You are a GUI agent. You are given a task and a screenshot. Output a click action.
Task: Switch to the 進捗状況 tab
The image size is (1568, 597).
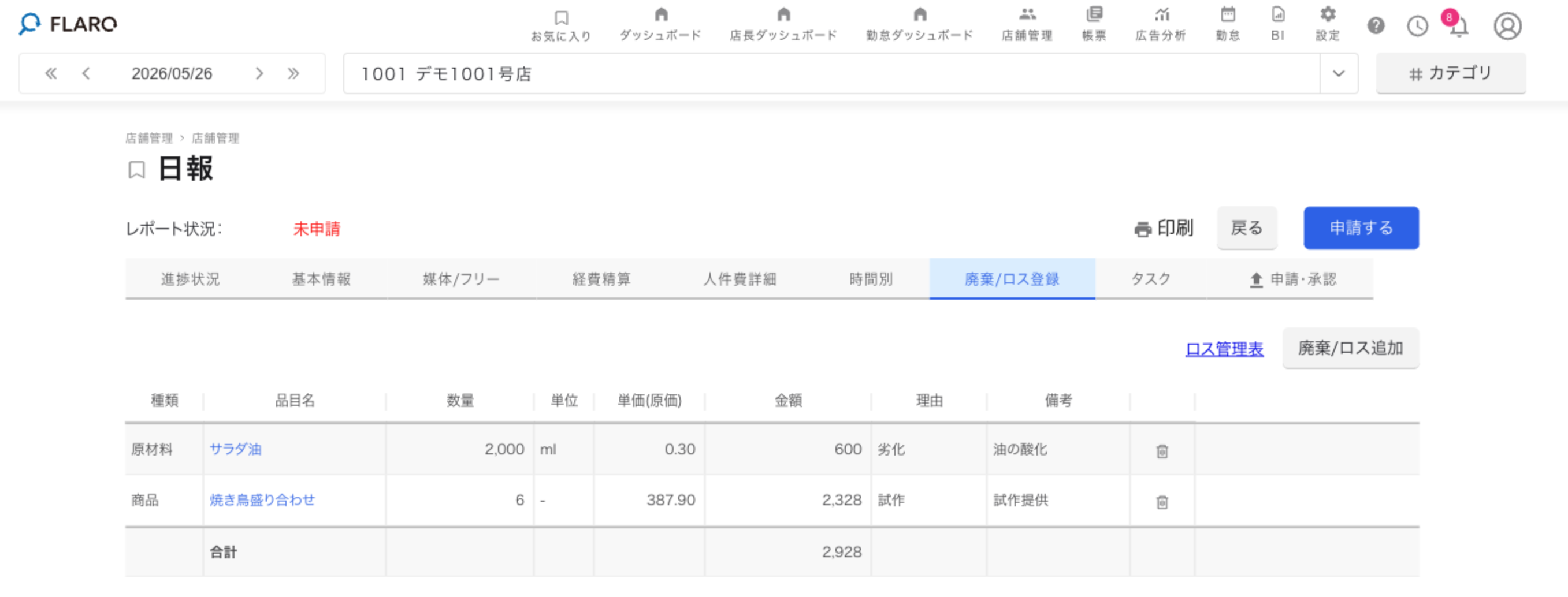190,279
